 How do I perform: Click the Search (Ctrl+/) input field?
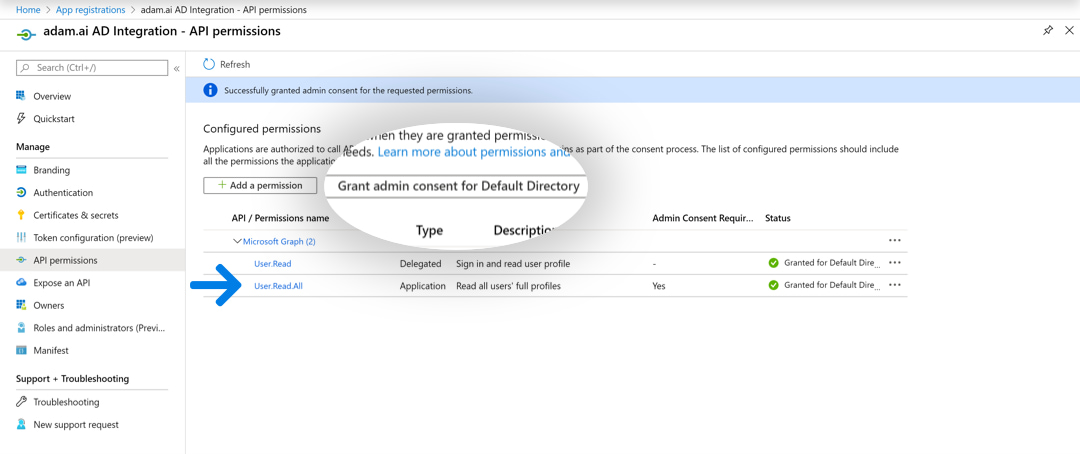pyautogui.click(x=92, y=68)
